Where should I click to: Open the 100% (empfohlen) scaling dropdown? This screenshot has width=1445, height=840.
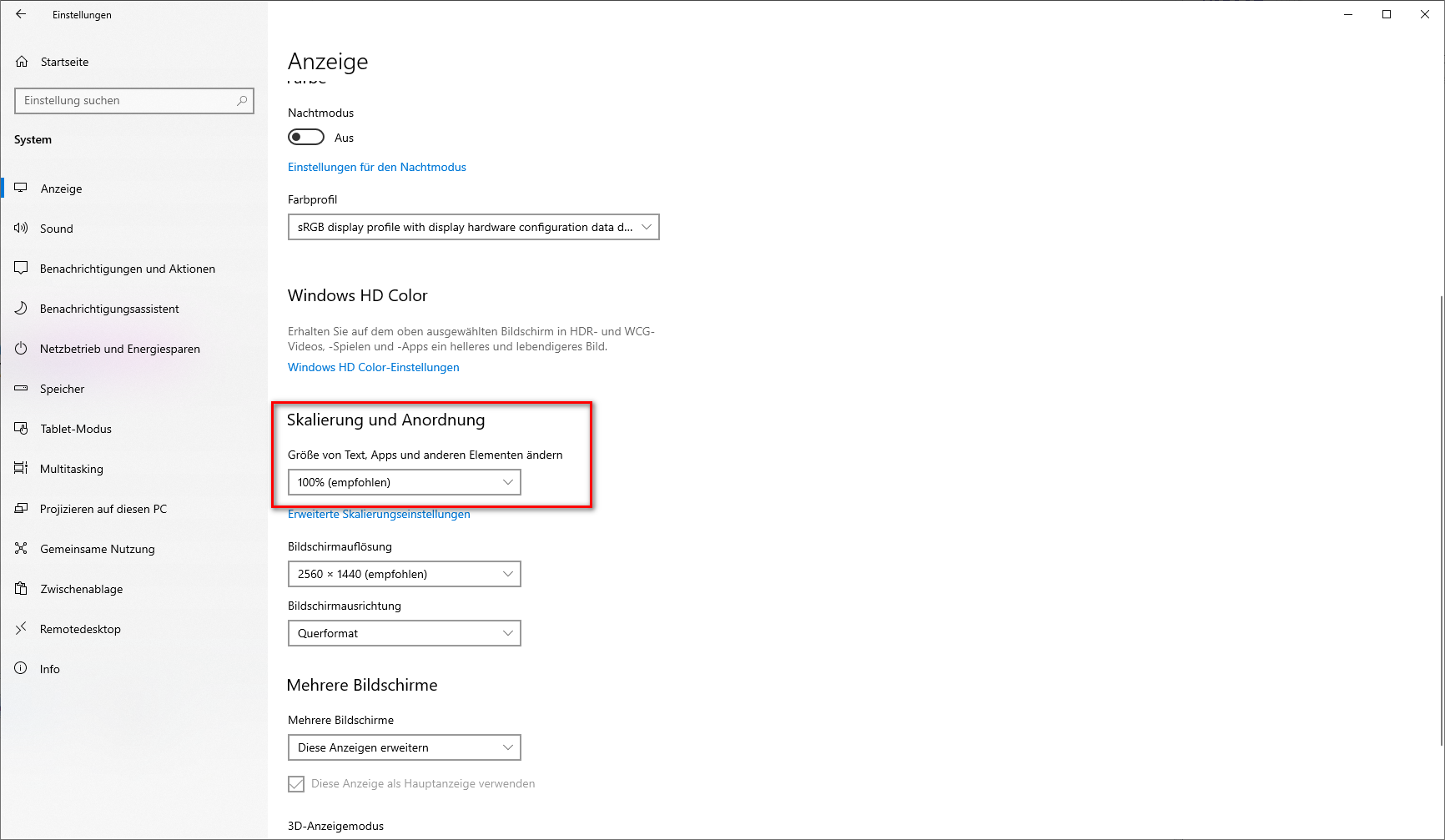pyautogui.click(x=405, y=482)
